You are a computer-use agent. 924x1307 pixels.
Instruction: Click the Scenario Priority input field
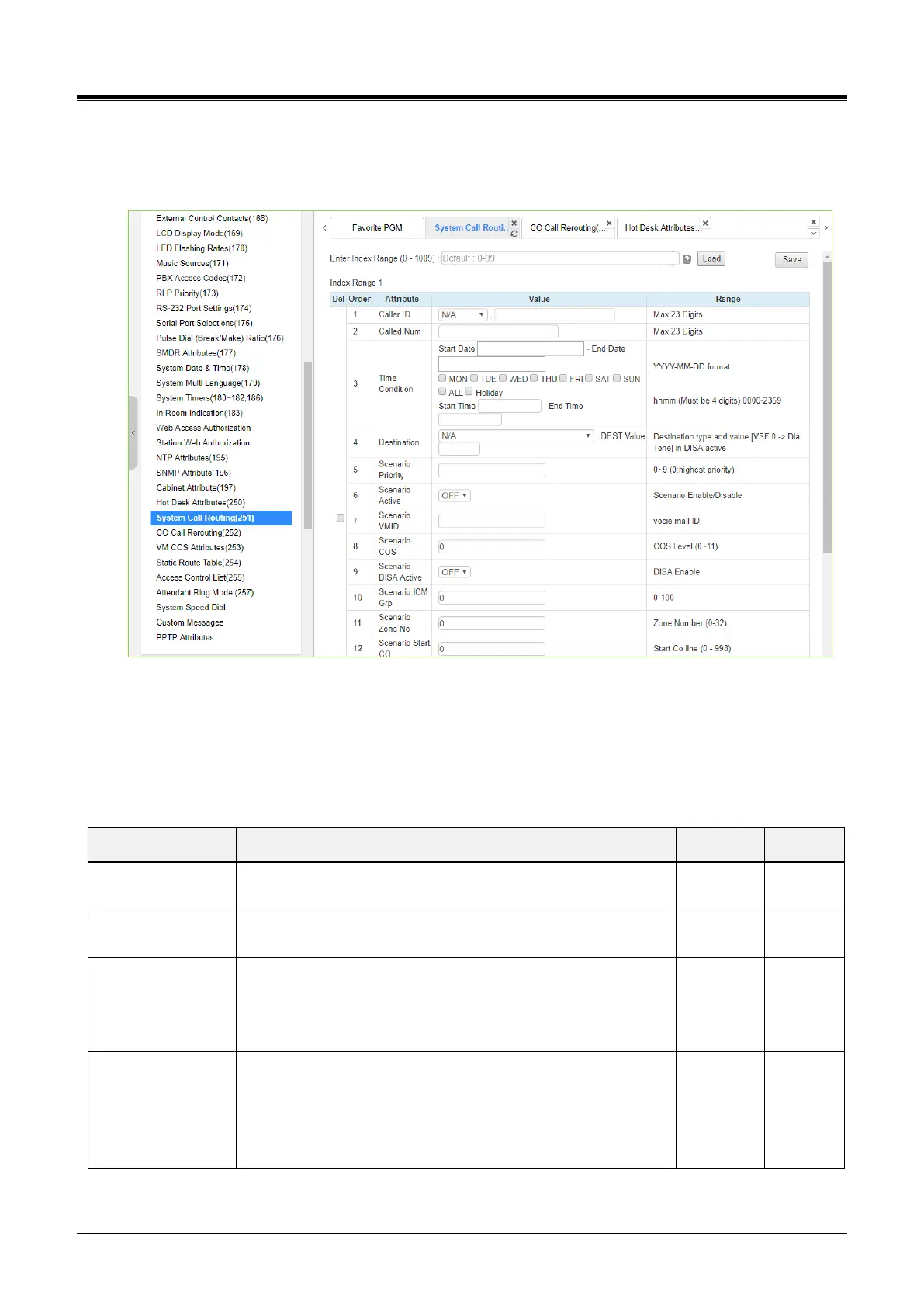coord(492,470)
